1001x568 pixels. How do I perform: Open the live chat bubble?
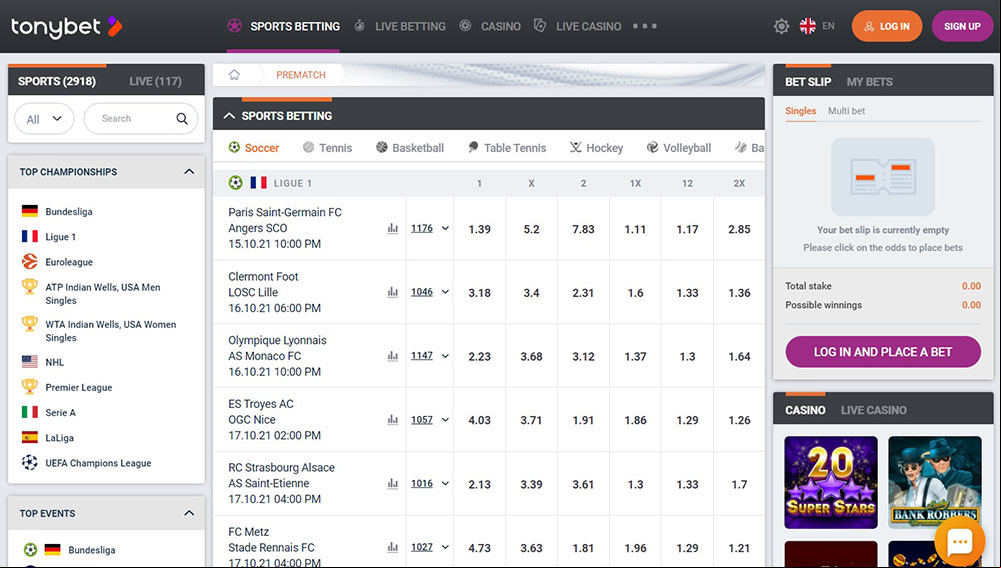[960, 541]
